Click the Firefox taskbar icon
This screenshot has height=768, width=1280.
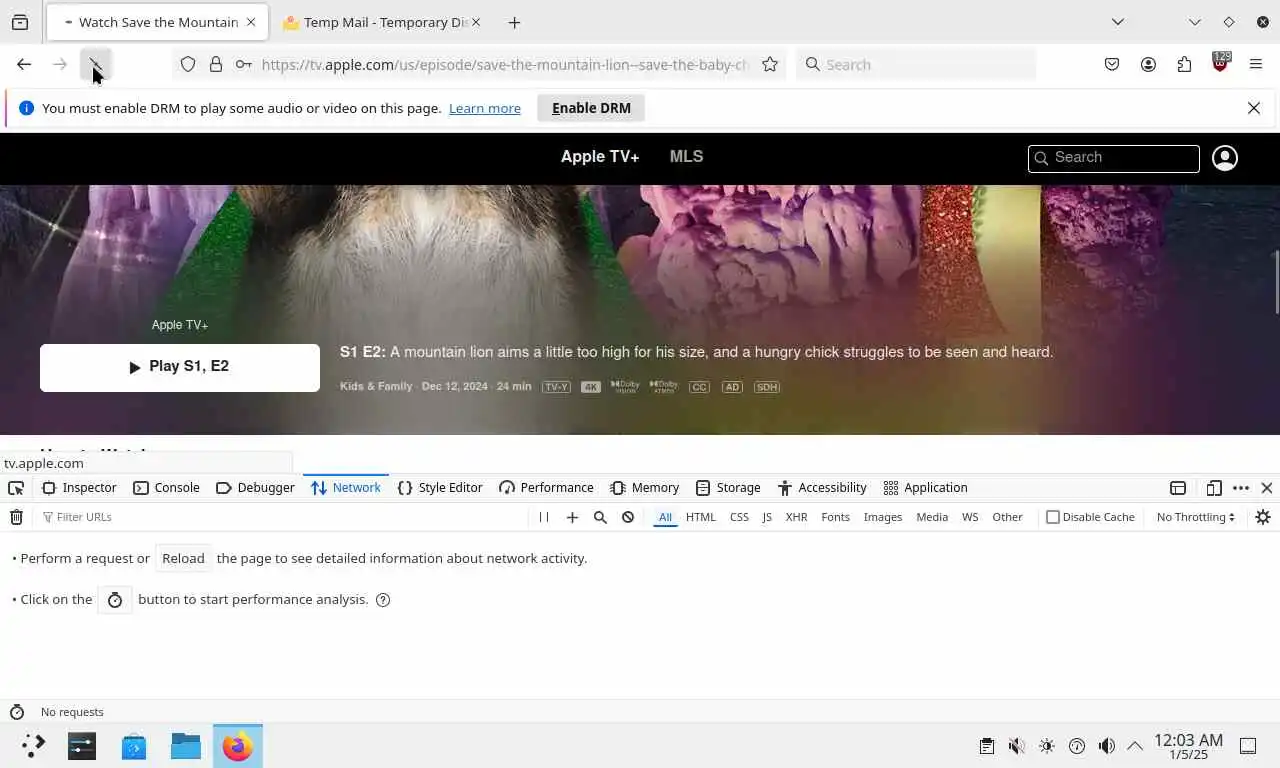click(x=238, y=746)
